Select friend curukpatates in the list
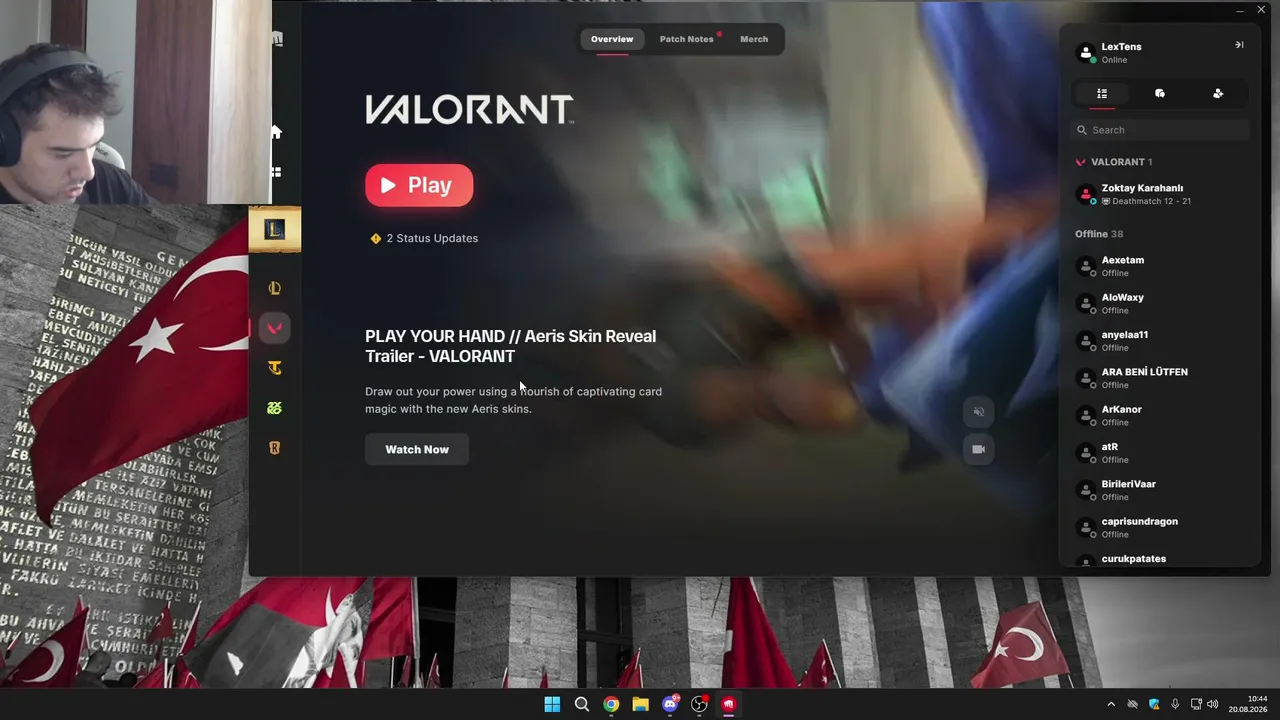 pos(1160,559)
